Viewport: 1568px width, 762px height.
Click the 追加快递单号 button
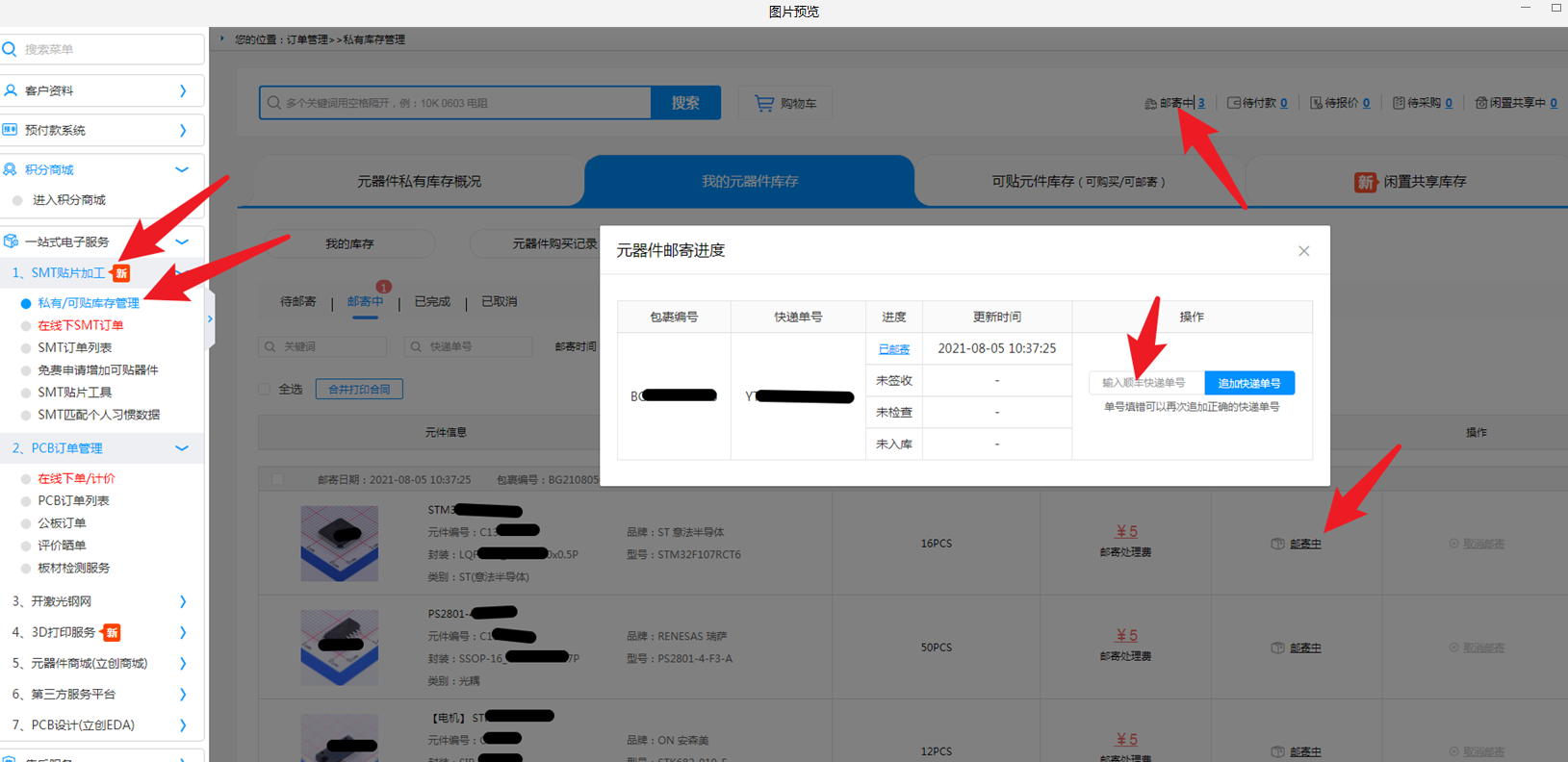pos(1248,383)
